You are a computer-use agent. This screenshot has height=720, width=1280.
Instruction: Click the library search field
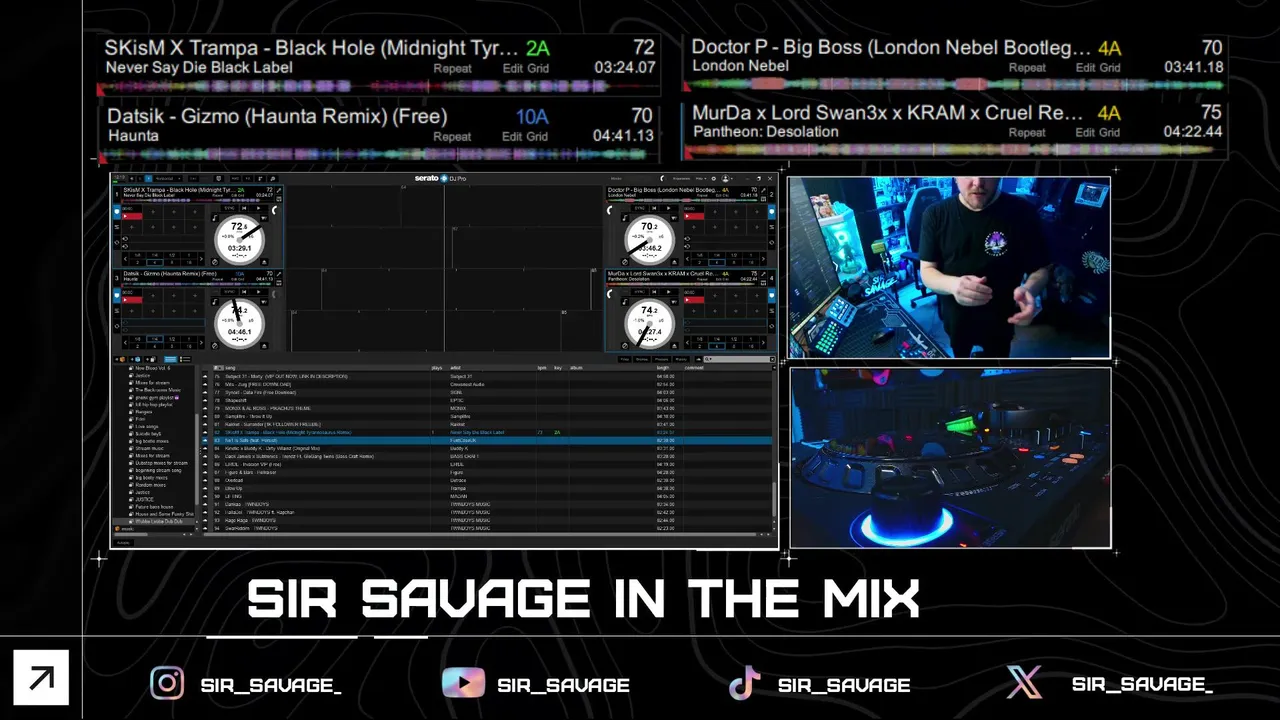coord(739,360)
